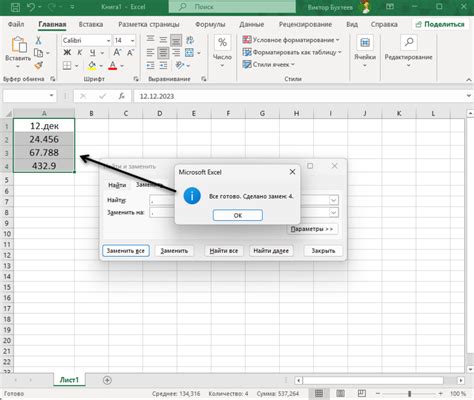
Task: Switch to the Формулы ribbon tab
Action: (x=210, y=24)
